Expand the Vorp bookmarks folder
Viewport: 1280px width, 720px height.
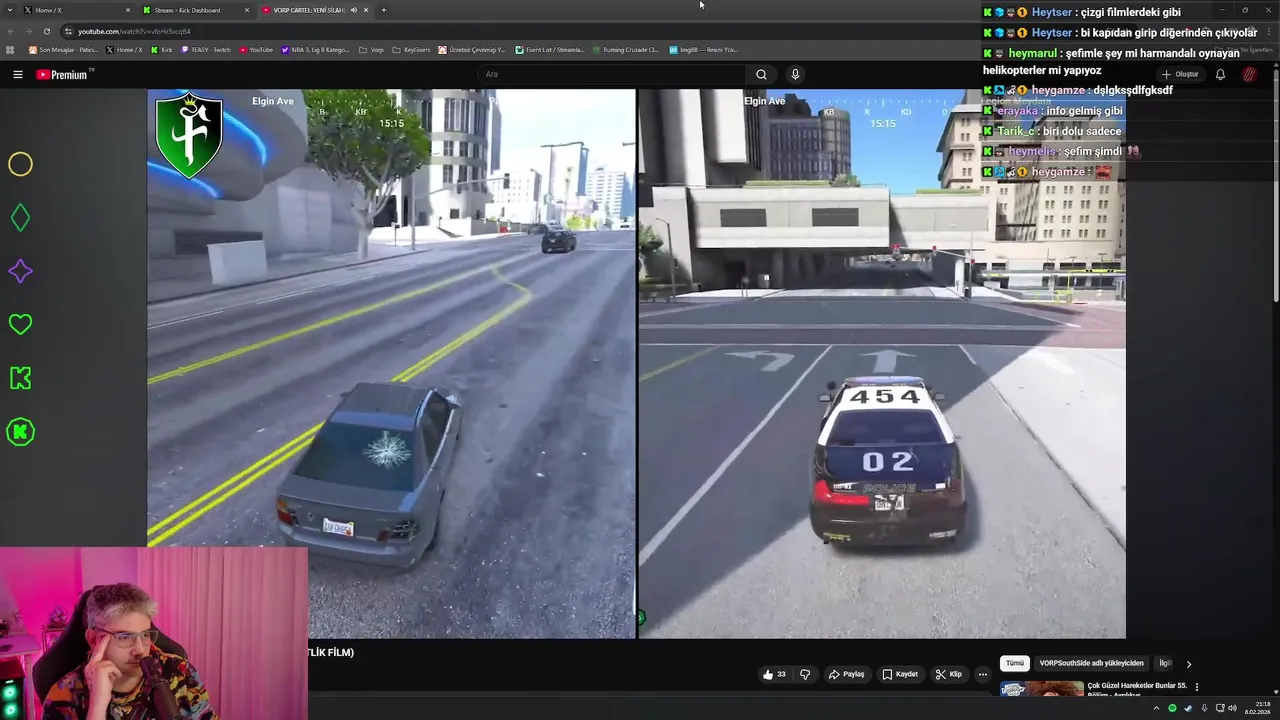pos(371,49)
